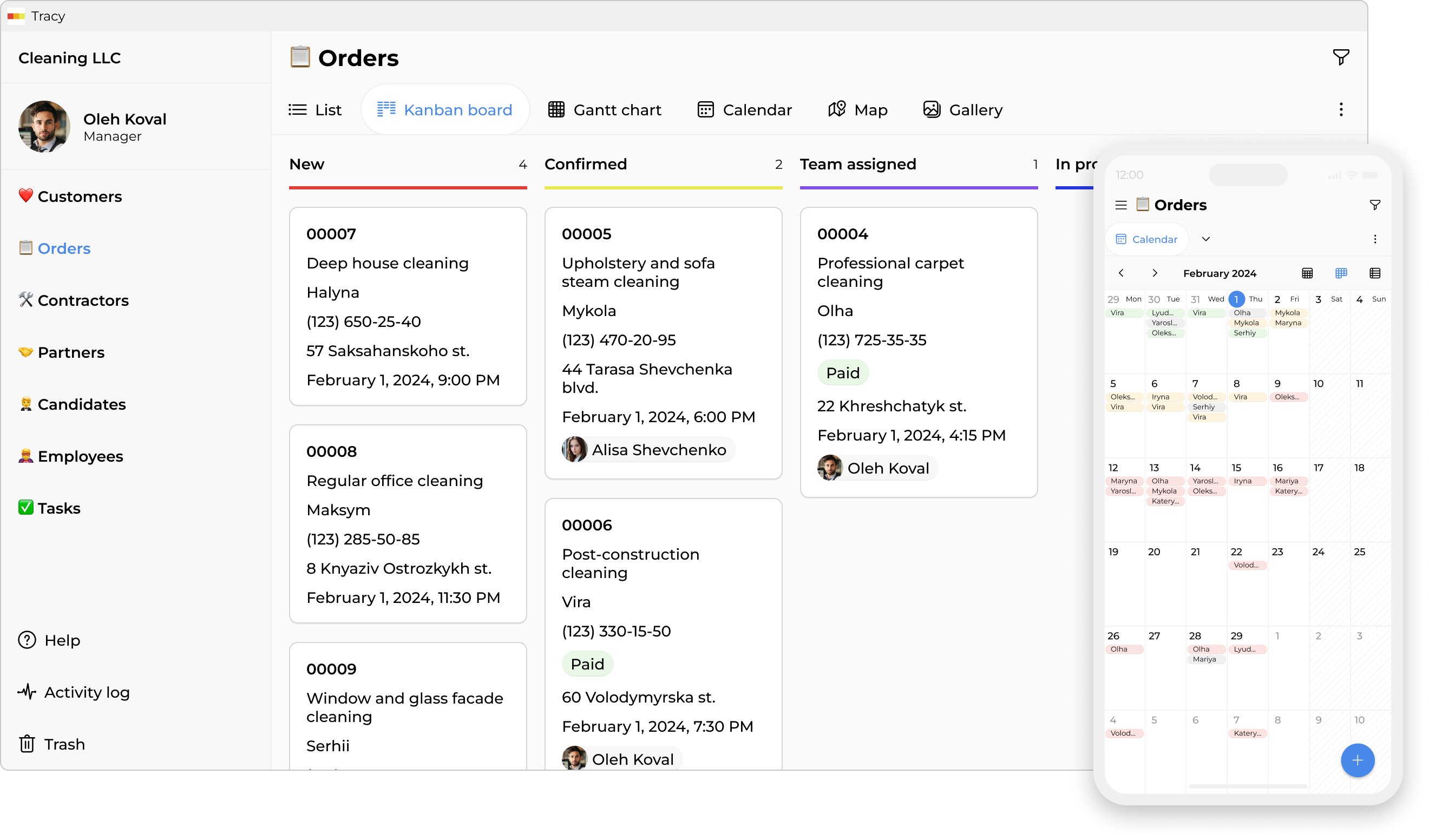The height and width of the screenshot is (840, 1429).
Task: Toggle the week view in mobile calendar
Action: [x=1342, y=273]
